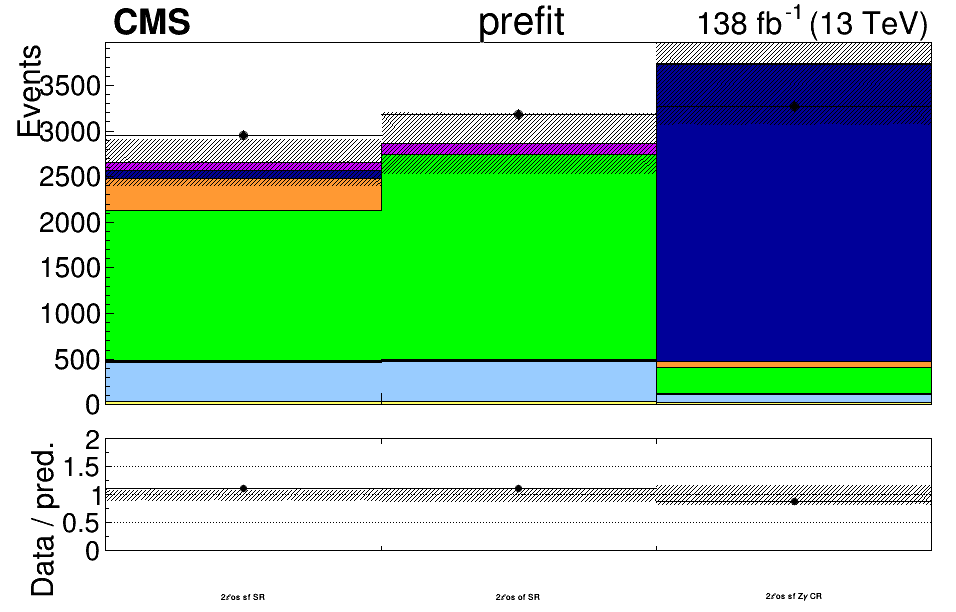
Task: Click the green area in the middle bin
Action: pyautogui.click(x=519, y=257)
